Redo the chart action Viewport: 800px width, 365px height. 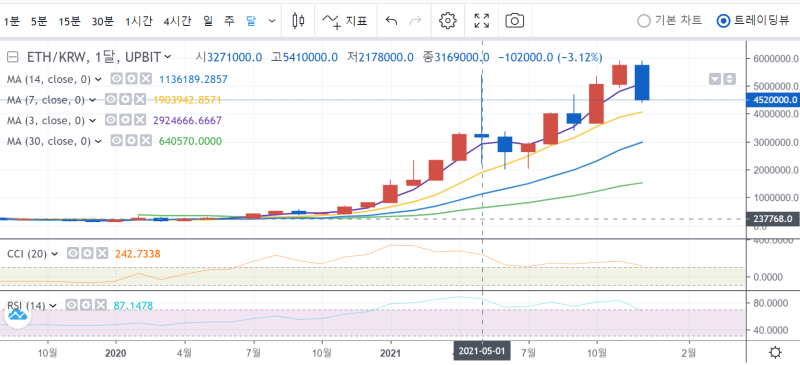pyautogui.click(x=416, y=20)
